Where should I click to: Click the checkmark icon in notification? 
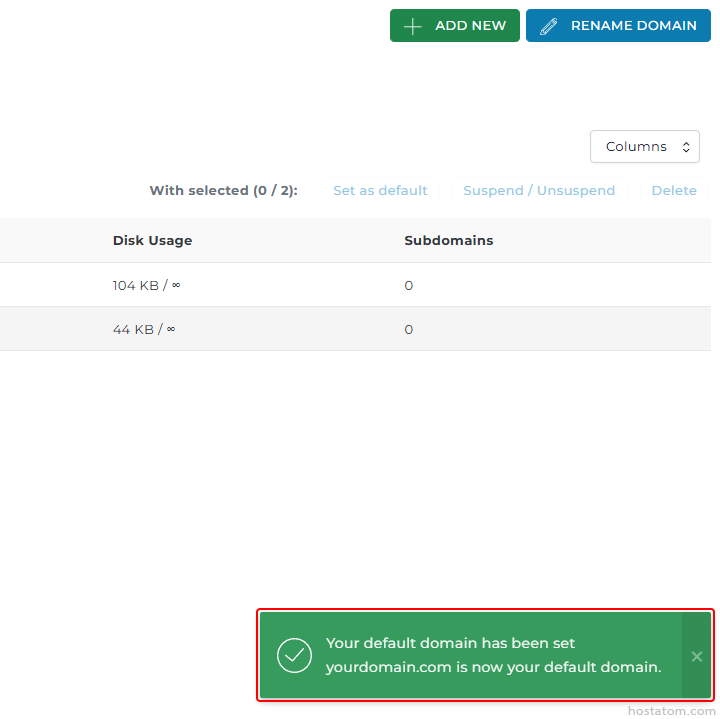(294, 656)
